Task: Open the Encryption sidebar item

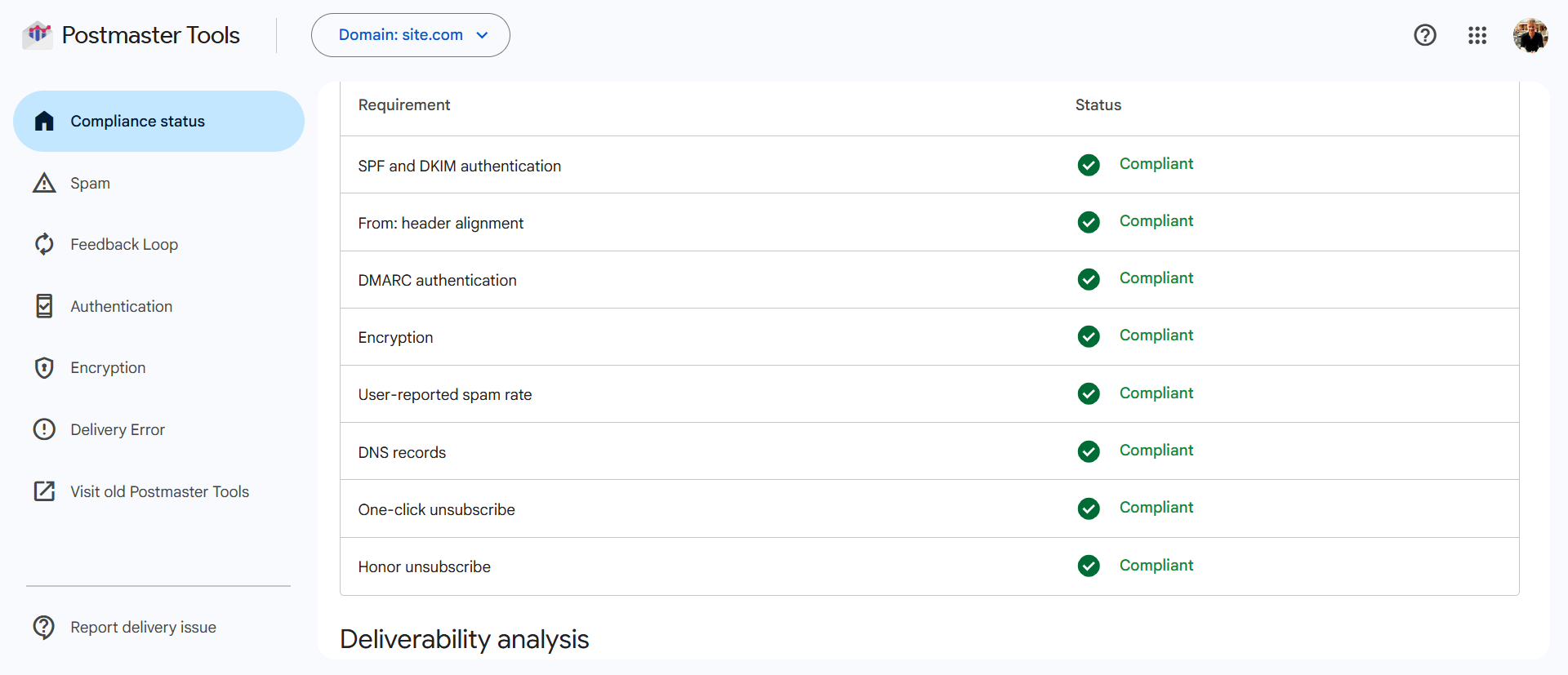Action: click(158, 367)
